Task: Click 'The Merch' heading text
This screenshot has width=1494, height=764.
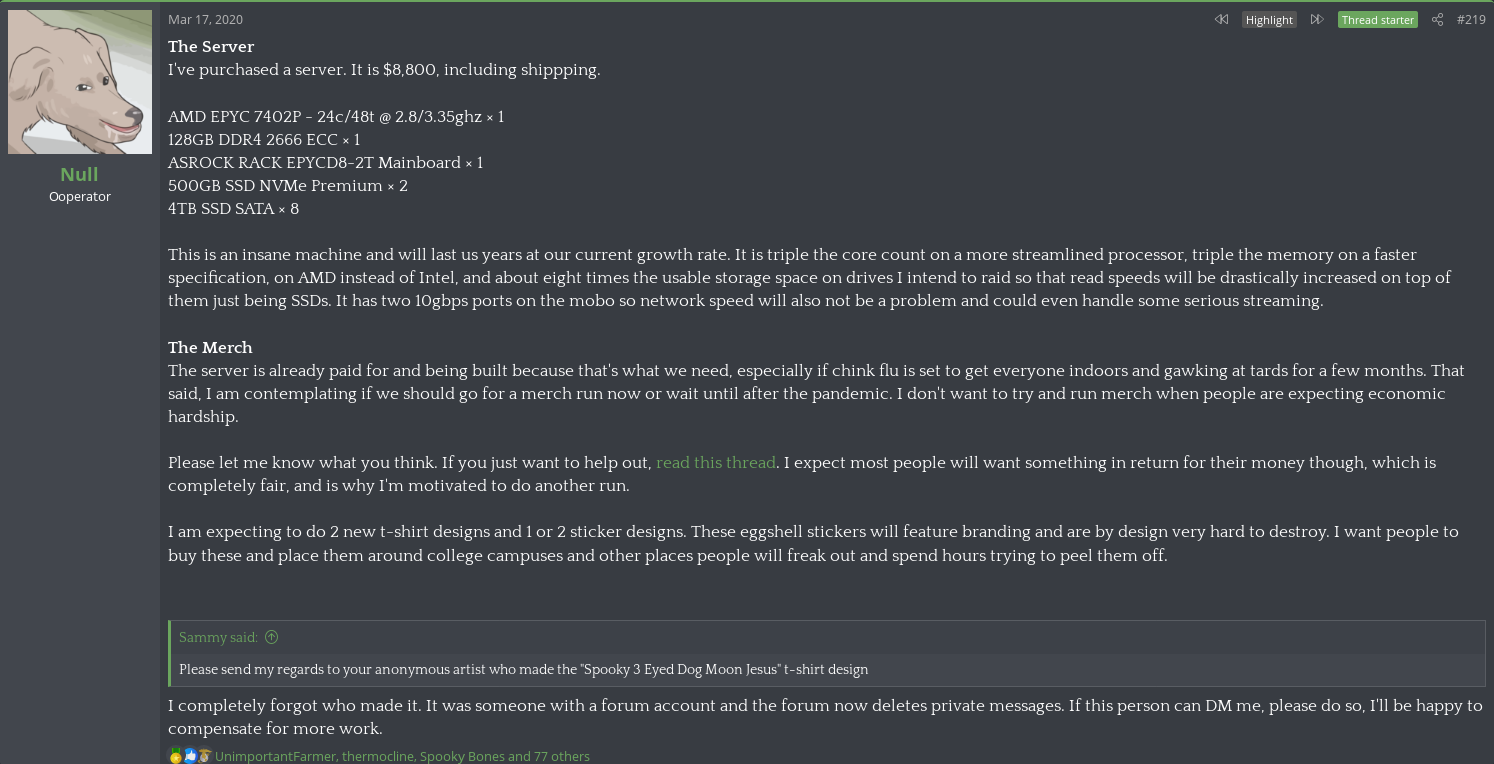Action: (210, 347)
